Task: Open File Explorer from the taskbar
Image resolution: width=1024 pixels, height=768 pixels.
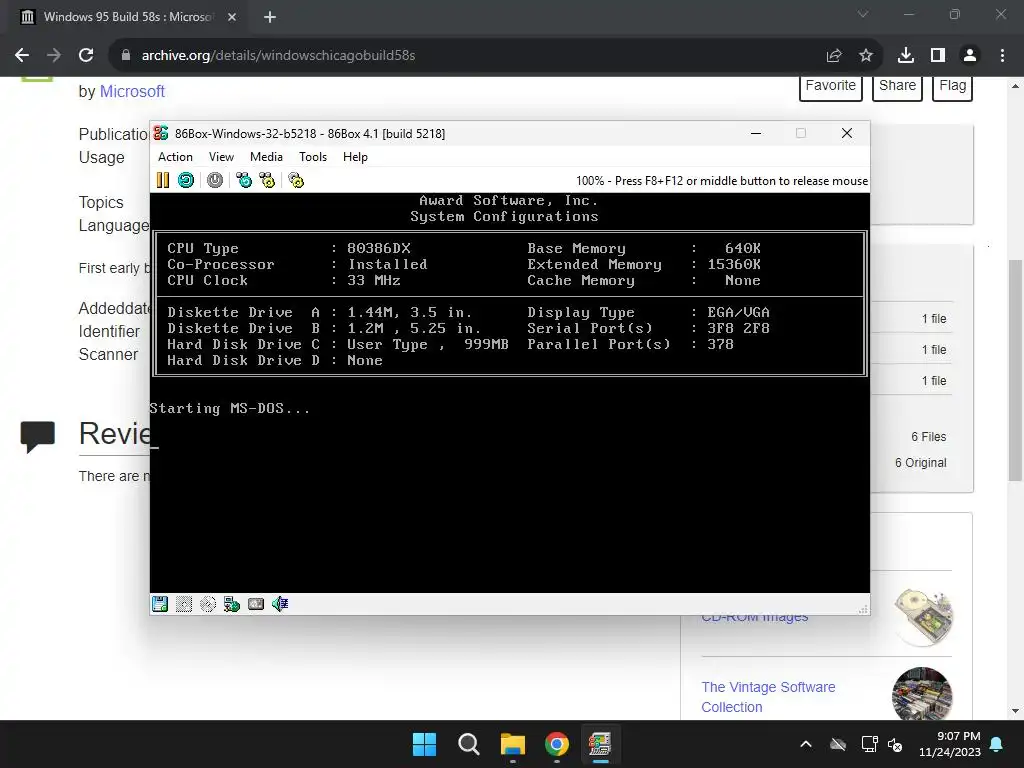Action: [513, 744]
